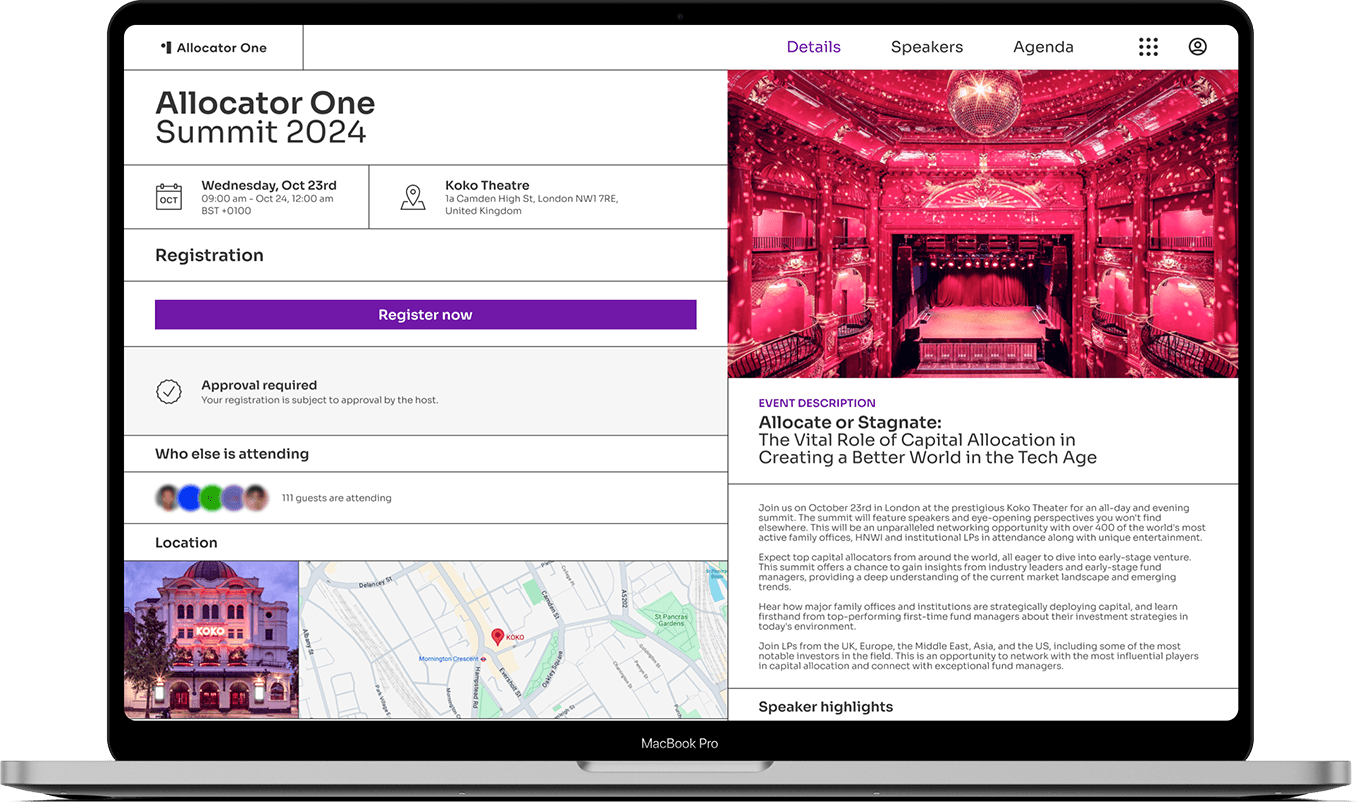Open the Koko Theatre venue link
Screen dimensions: 1364x802
[487, 185]
